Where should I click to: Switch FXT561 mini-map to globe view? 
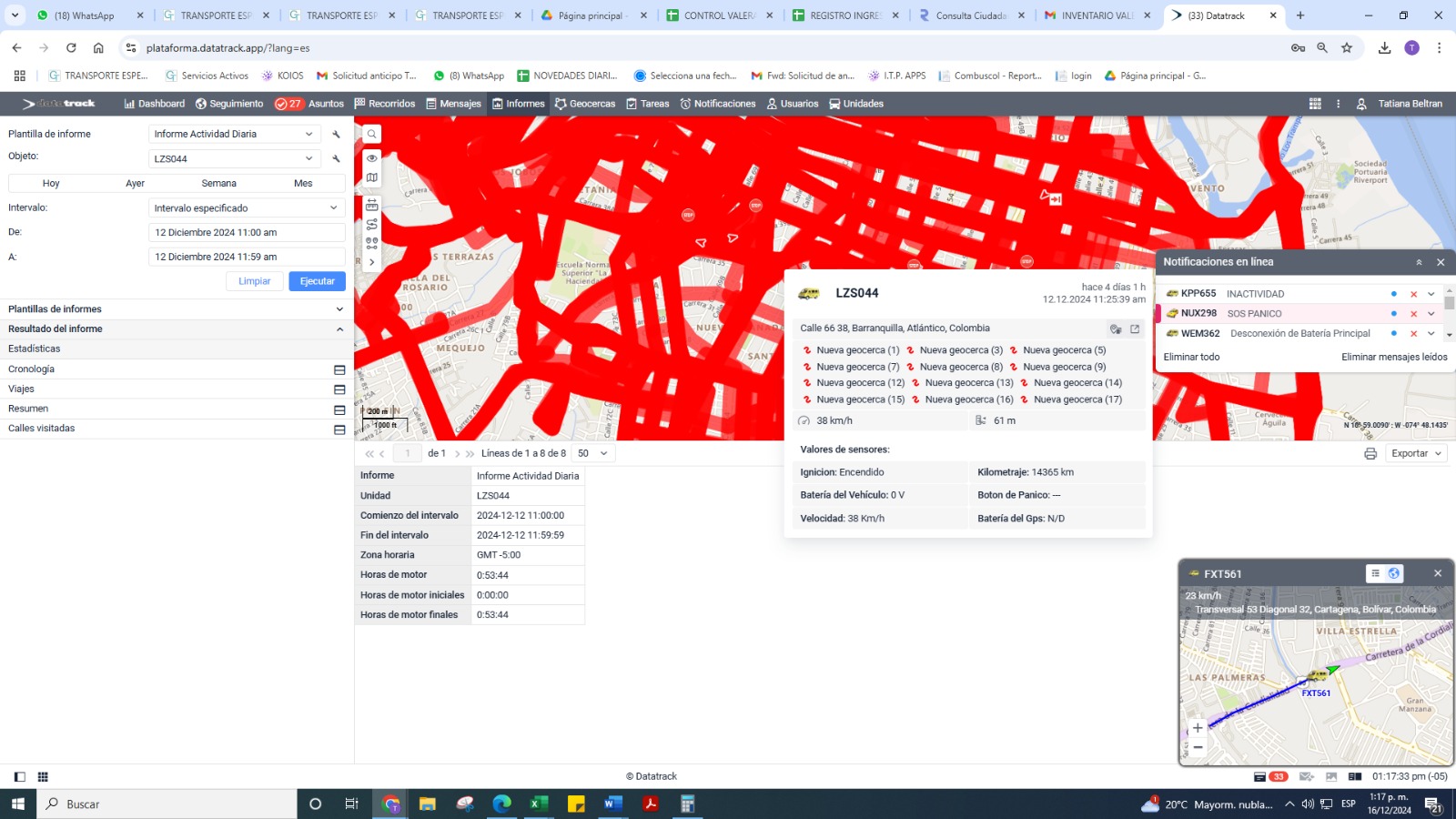[x=1393, y=573]
